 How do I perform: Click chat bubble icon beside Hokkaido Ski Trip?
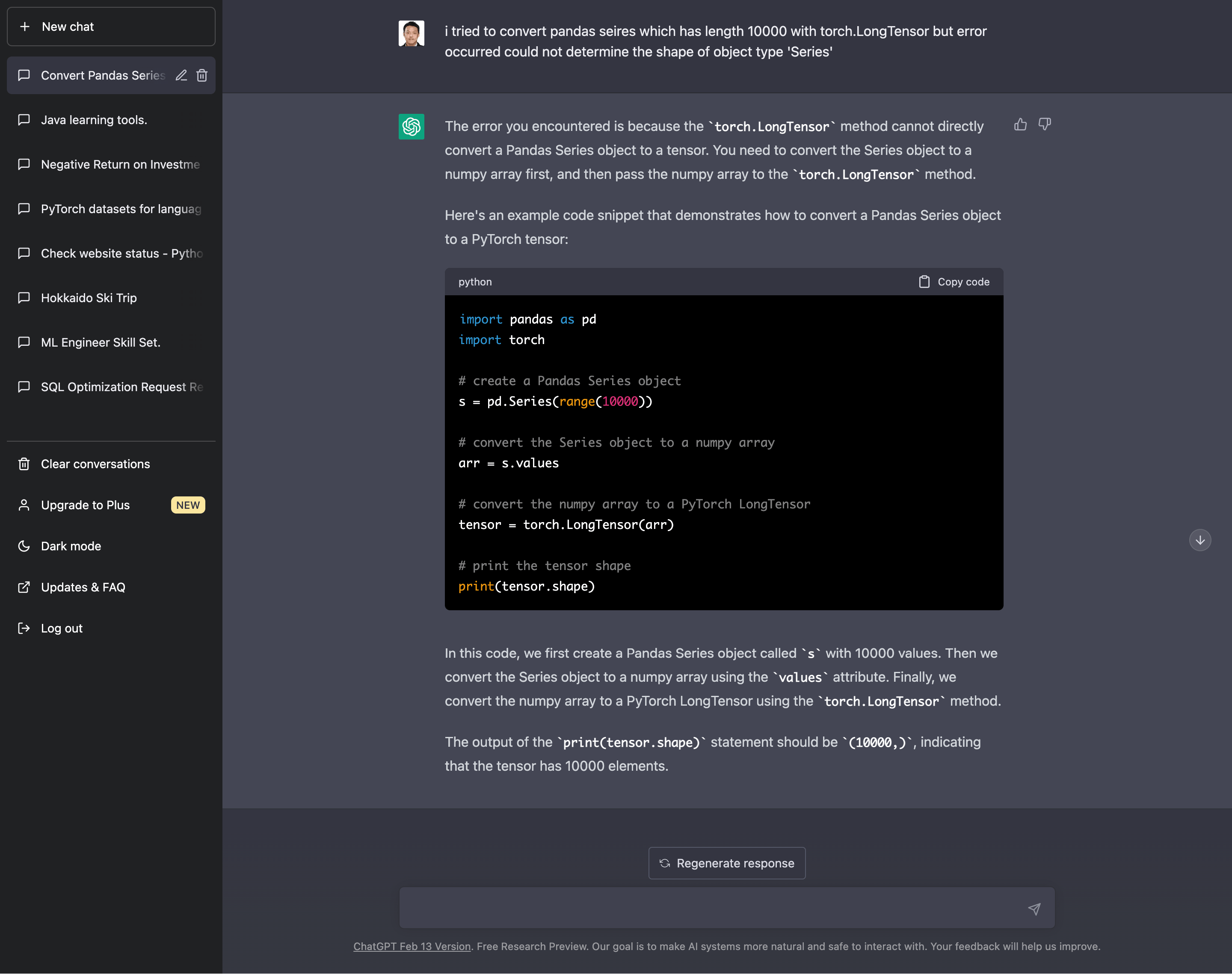[24, 298]
